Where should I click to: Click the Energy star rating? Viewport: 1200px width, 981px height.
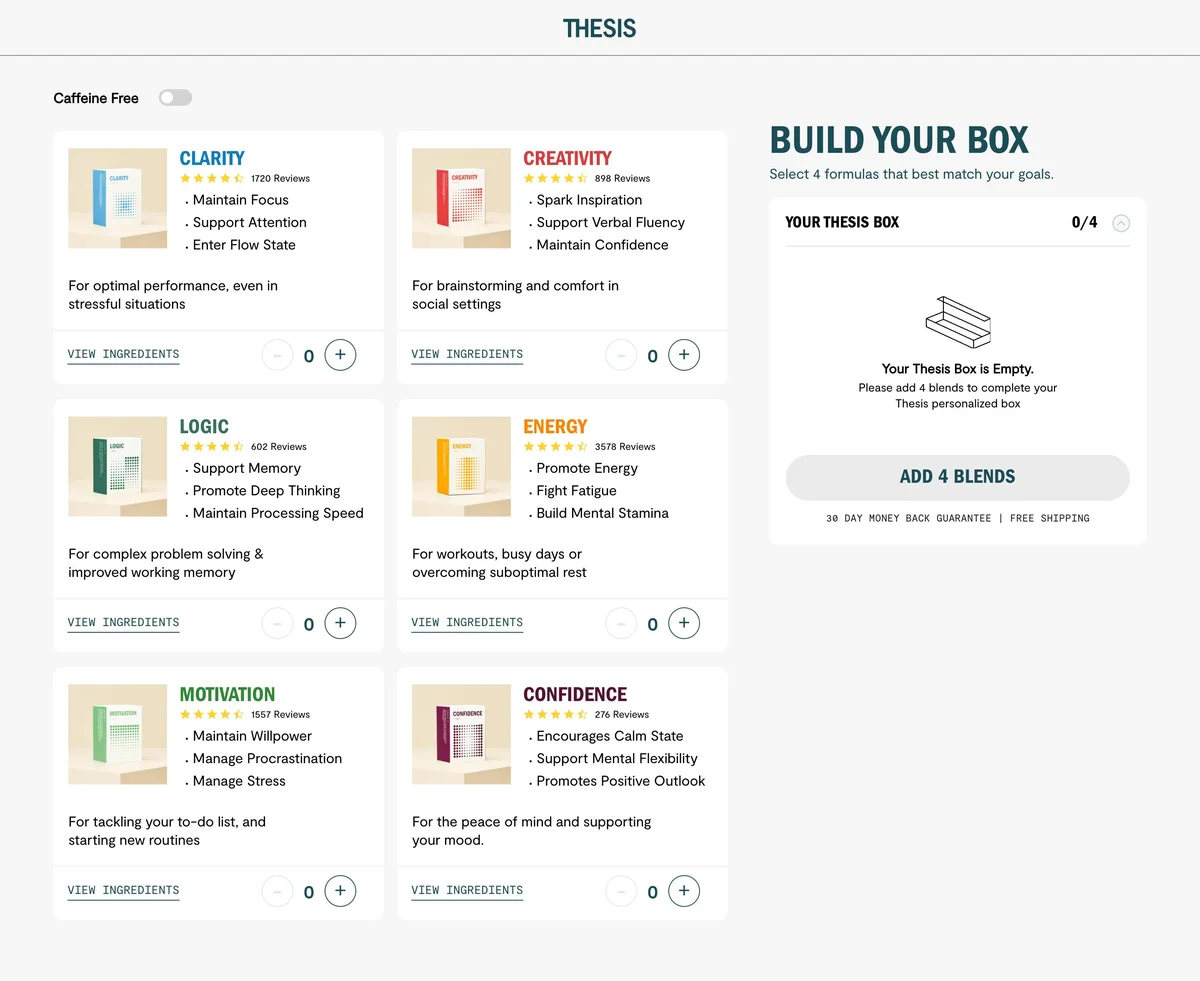click(x=556, y=446)
